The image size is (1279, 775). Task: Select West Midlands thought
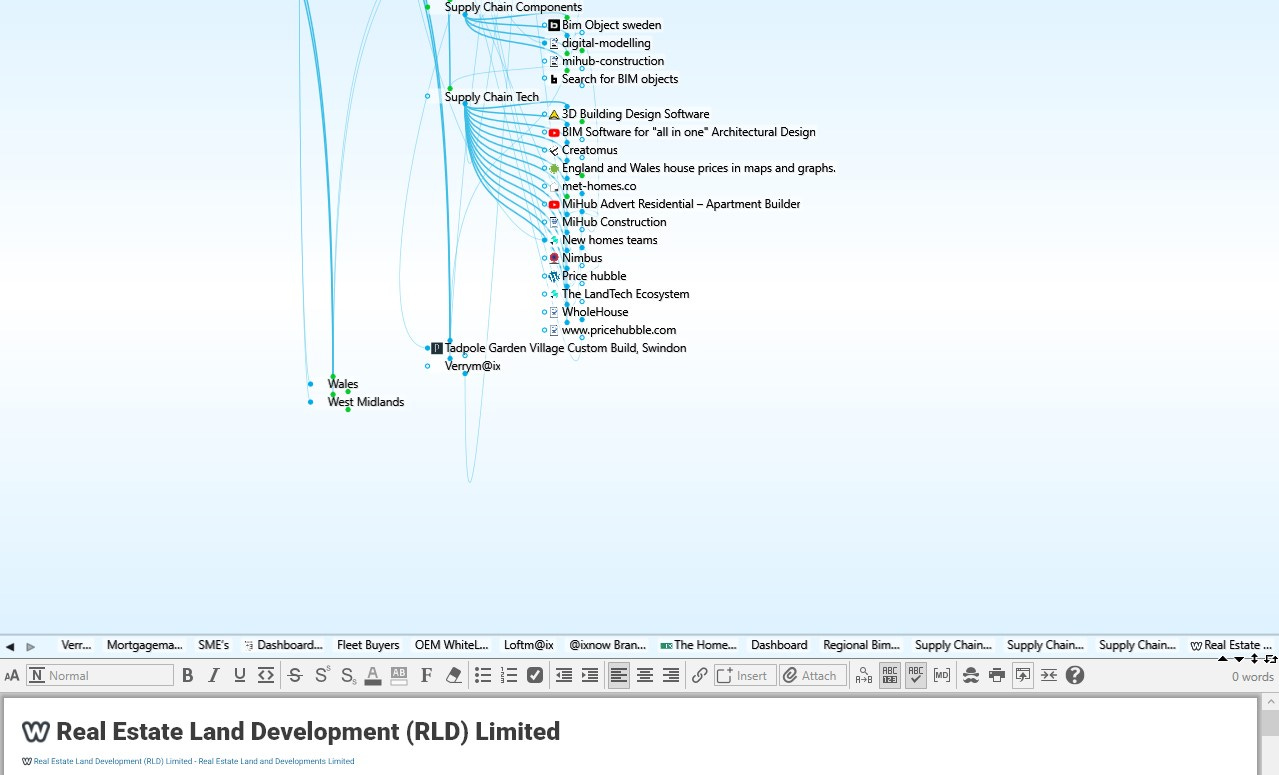pos(366,402)
